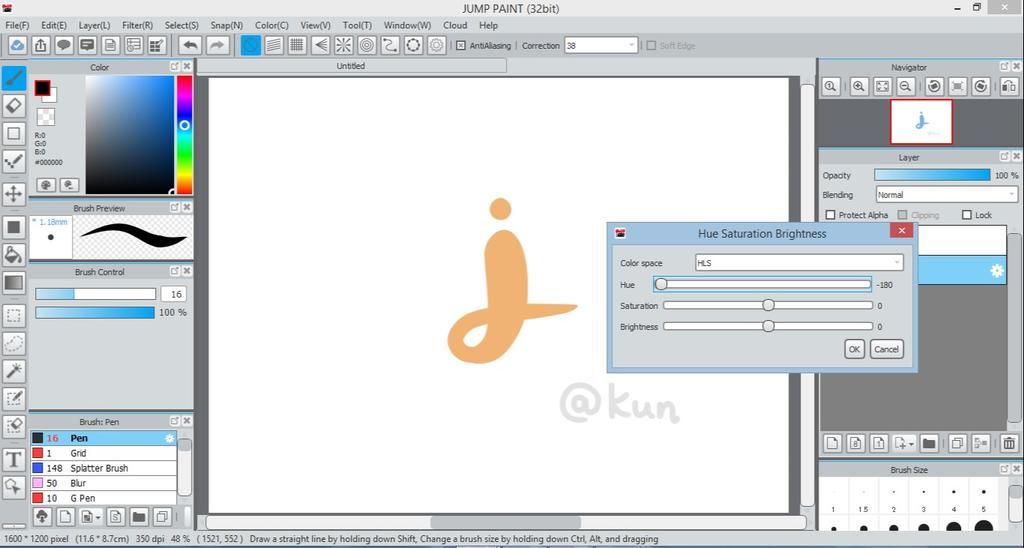Open the Cloud menu
Image resolution: width=1024 pixels, height=548 pixels.
pos(455,25)
